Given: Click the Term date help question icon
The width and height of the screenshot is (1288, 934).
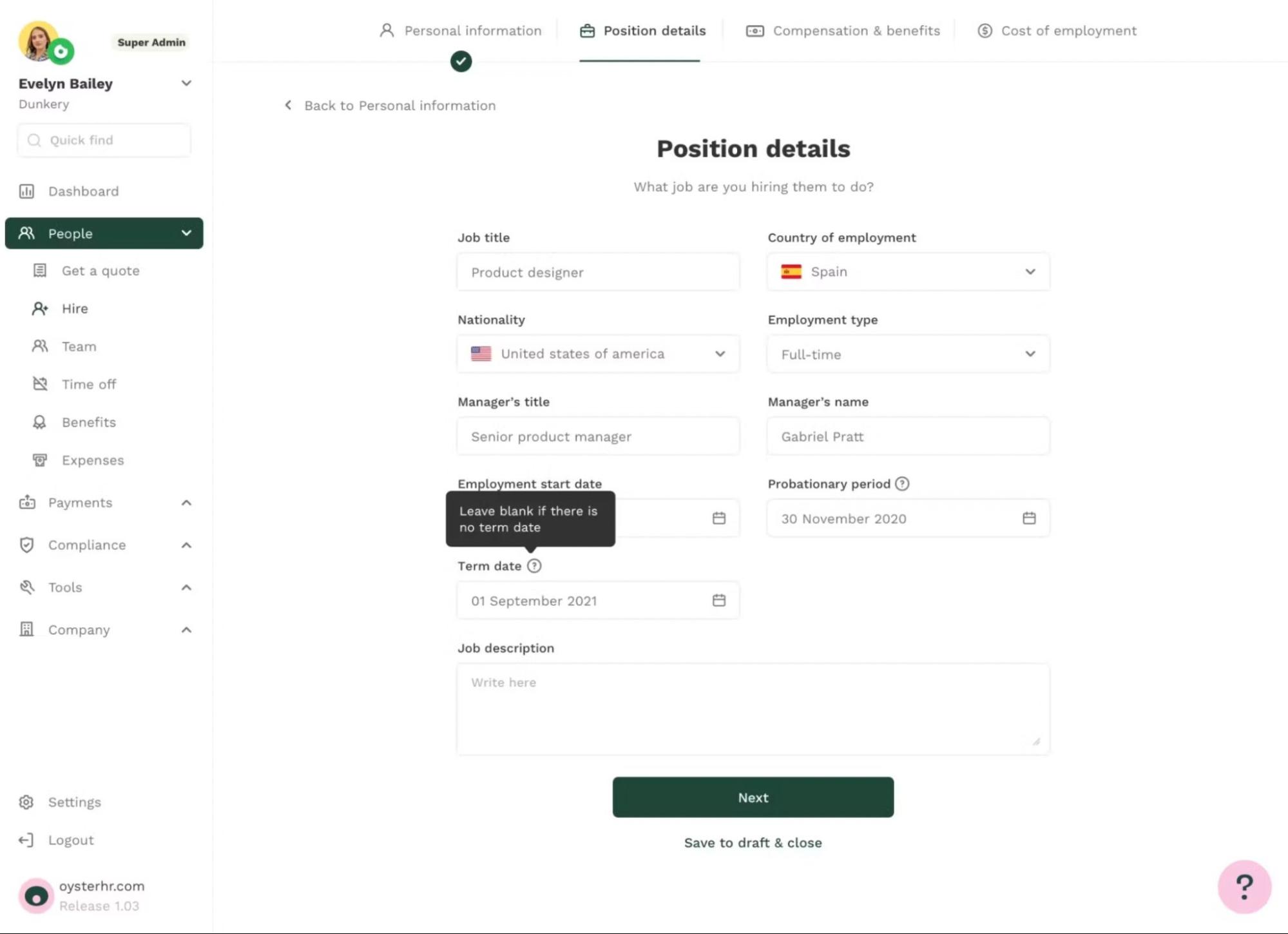Looking at the screenshot, I should (x=534, y=566).
